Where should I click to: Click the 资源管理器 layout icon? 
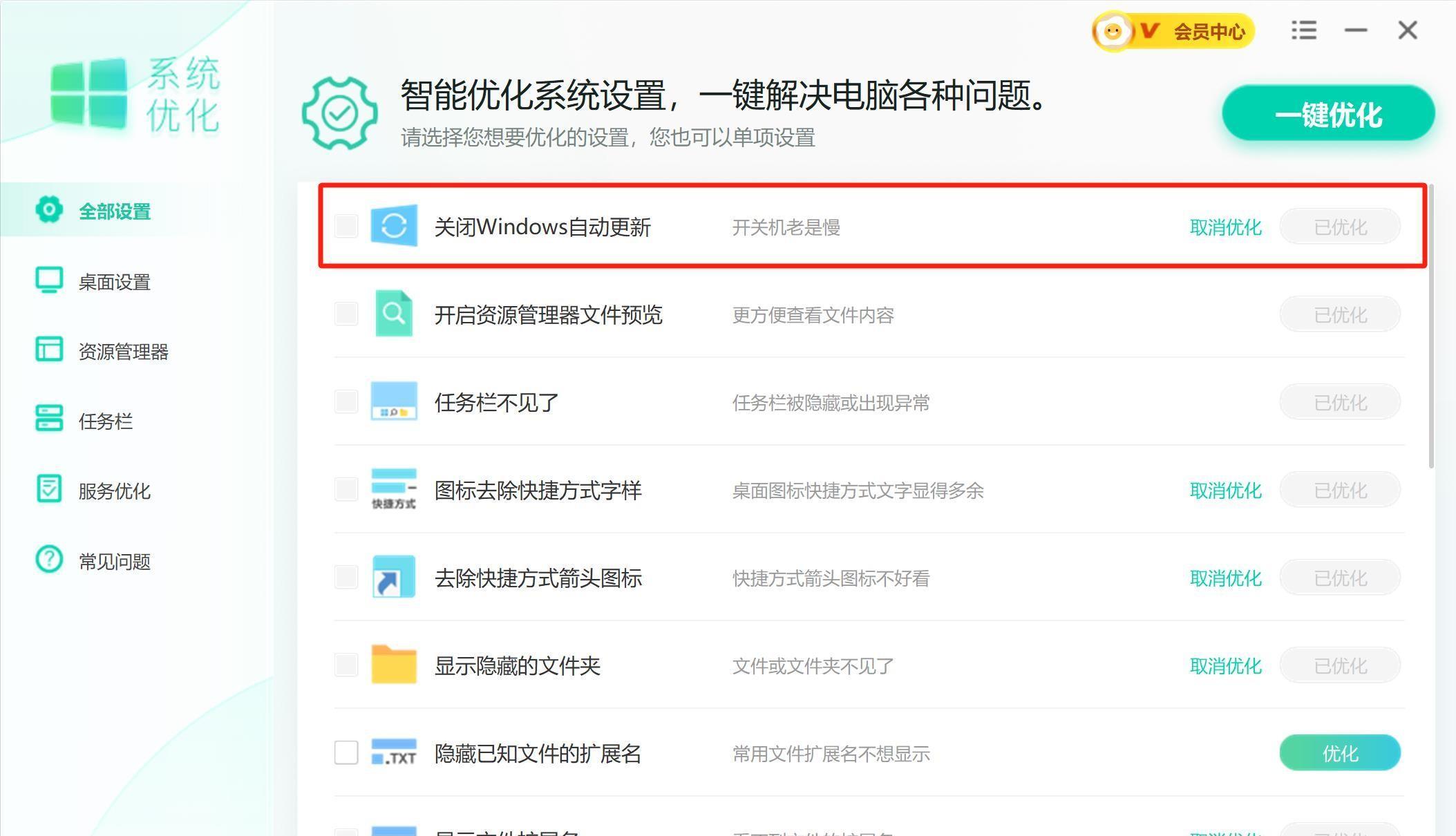click(49, 349)
